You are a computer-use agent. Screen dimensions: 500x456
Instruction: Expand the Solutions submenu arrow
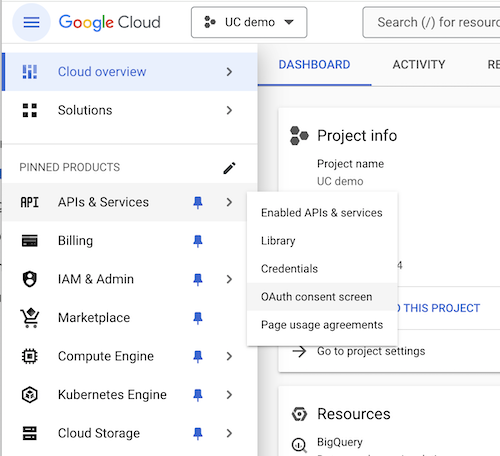coord(229,110)
